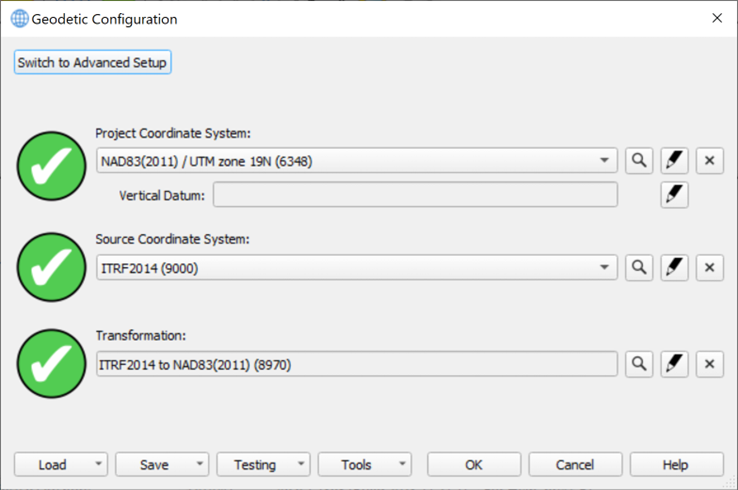This screenshot has width=738, height=490.
Task: Close the Geodetic Configuration dialog
Action: point(717,18)
